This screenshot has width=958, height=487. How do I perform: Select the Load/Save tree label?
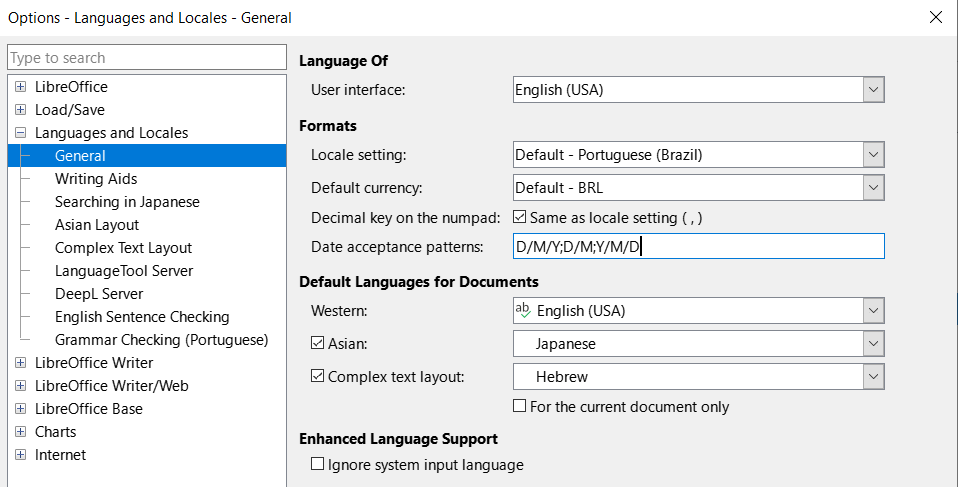[70, 110]
